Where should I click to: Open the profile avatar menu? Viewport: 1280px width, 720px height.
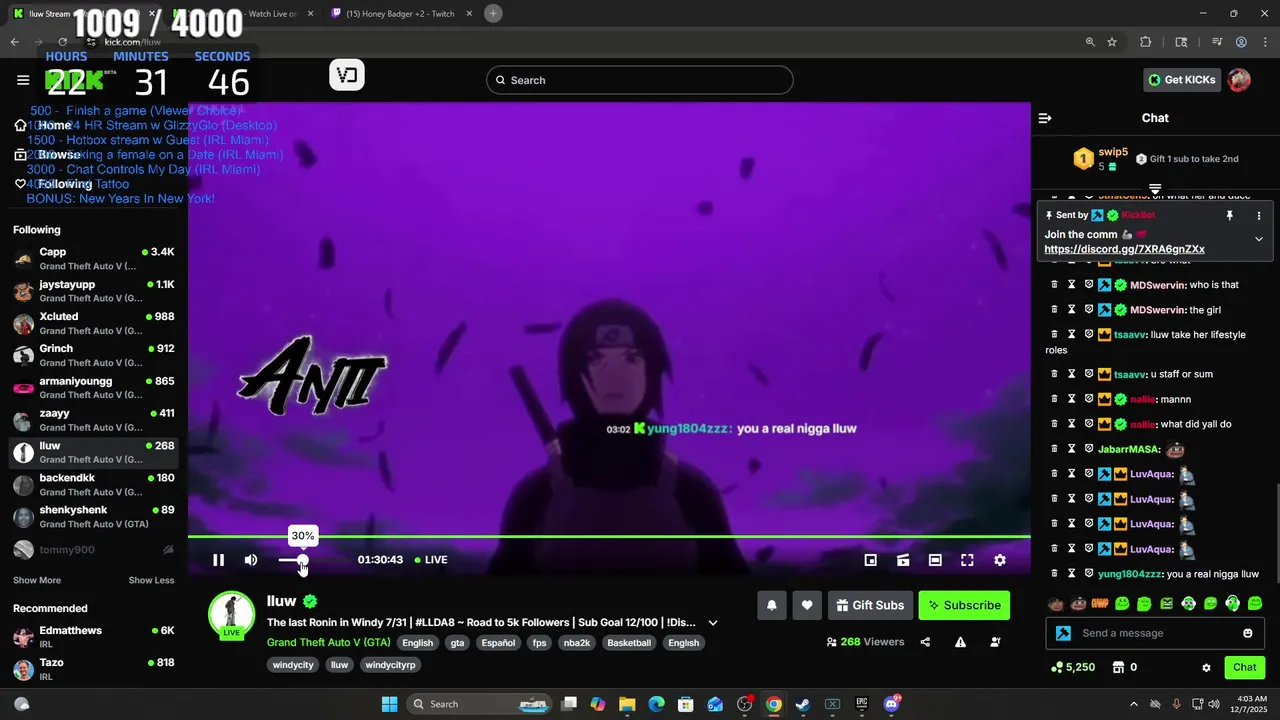[x=1239, y=80]
